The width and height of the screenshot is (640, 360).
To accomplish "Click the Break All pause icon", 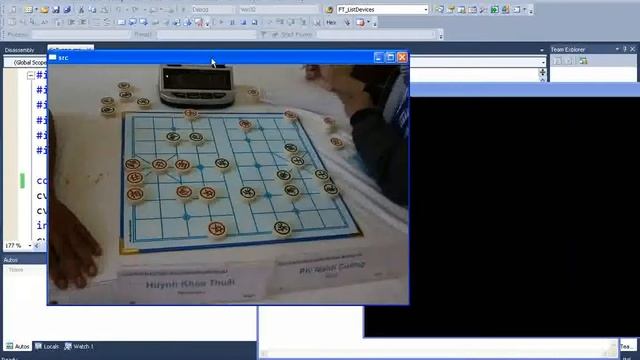I will (232, 22).
